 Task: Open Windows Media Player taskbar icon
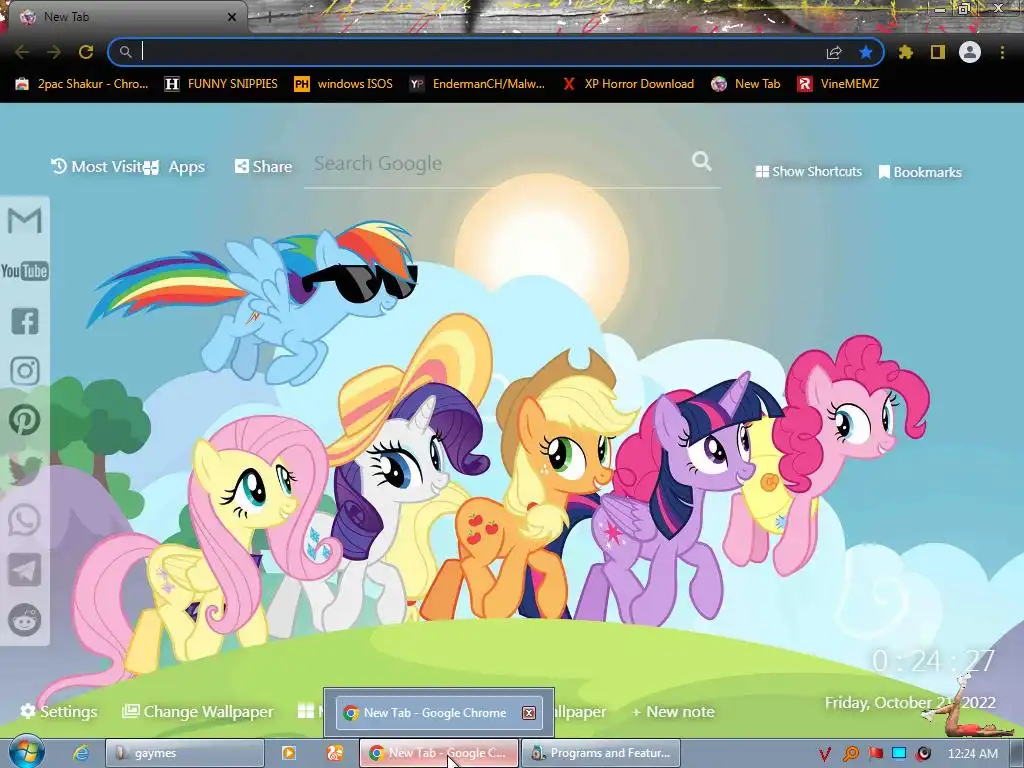[x=289, y=753]
